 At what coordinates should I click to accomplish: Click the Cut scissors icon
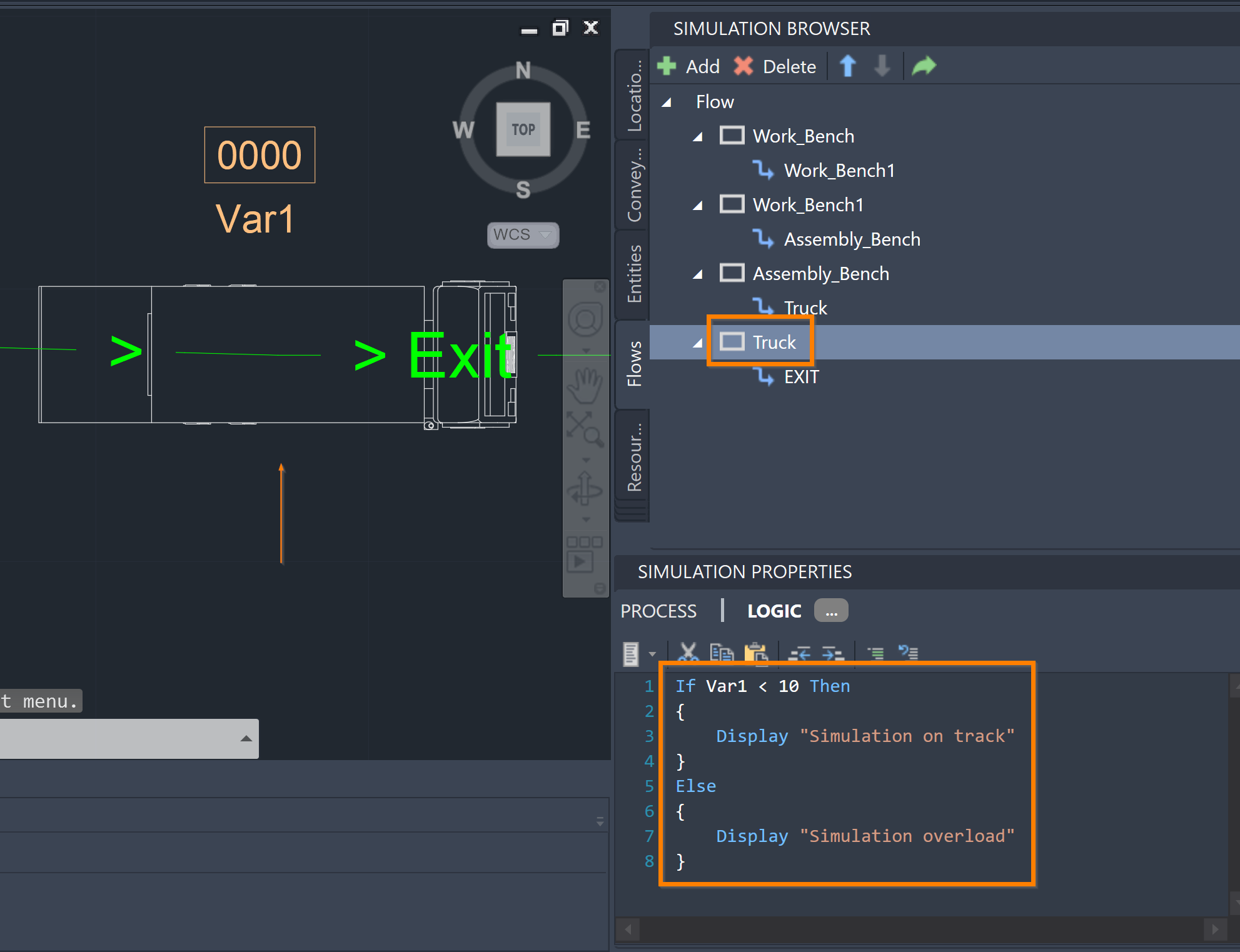[688, 653]
